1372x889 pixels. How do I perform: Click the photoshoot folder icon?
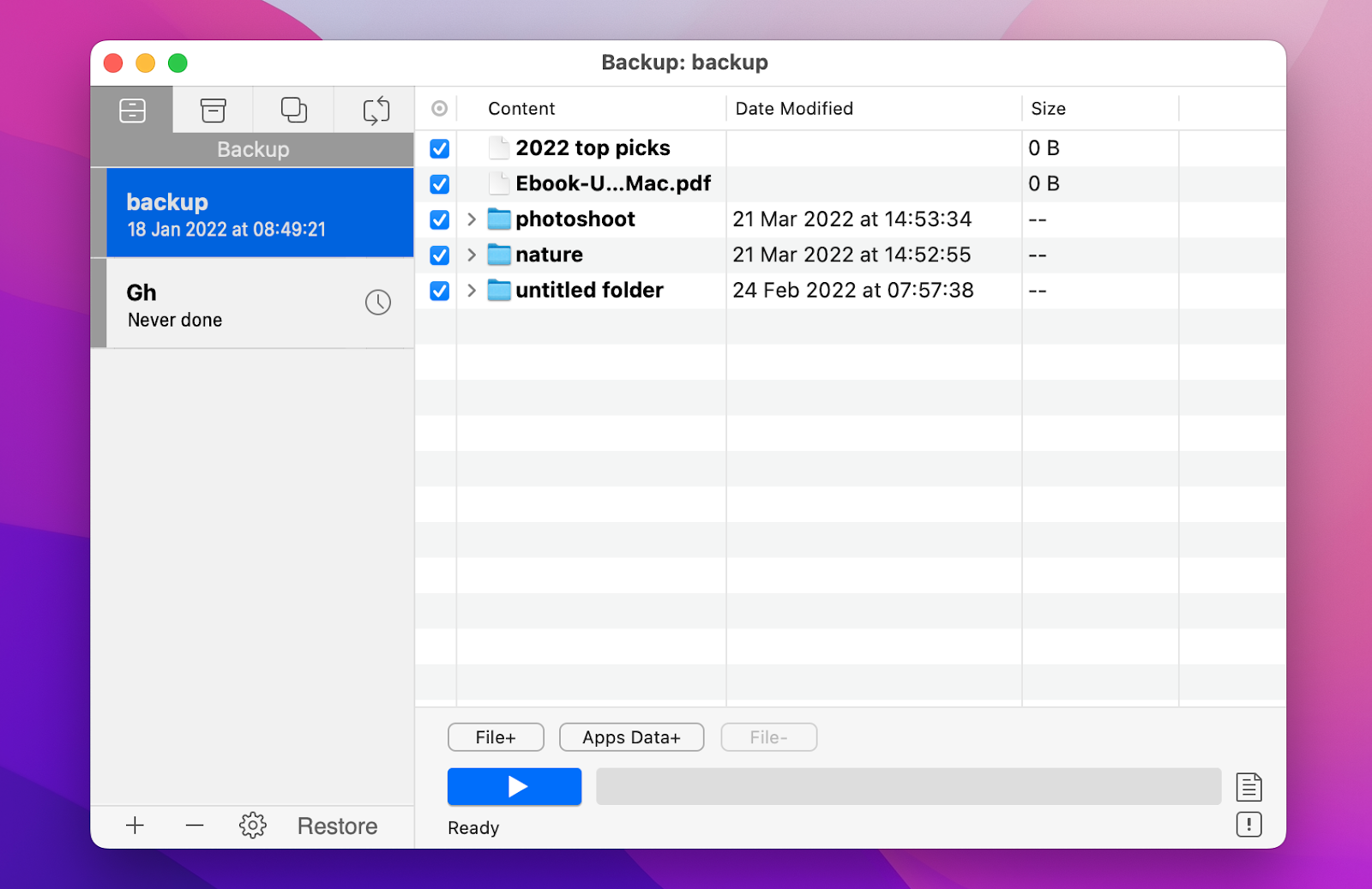click(499, 219)
